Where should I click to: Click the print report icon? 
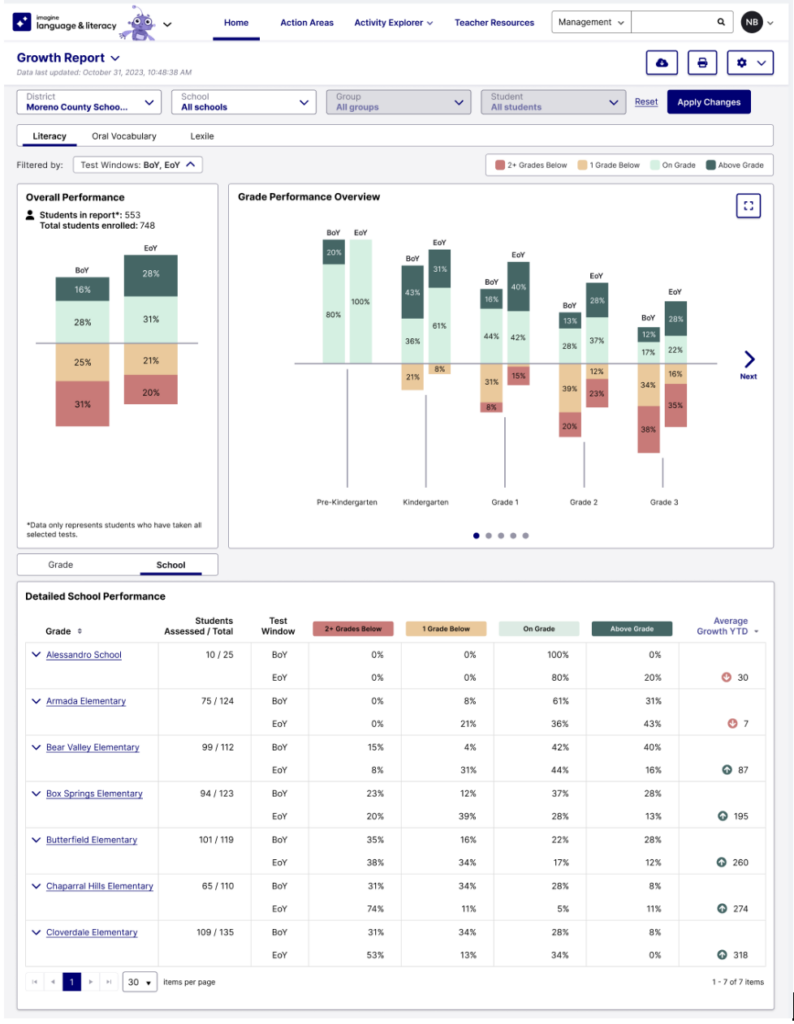coord(702,63)
